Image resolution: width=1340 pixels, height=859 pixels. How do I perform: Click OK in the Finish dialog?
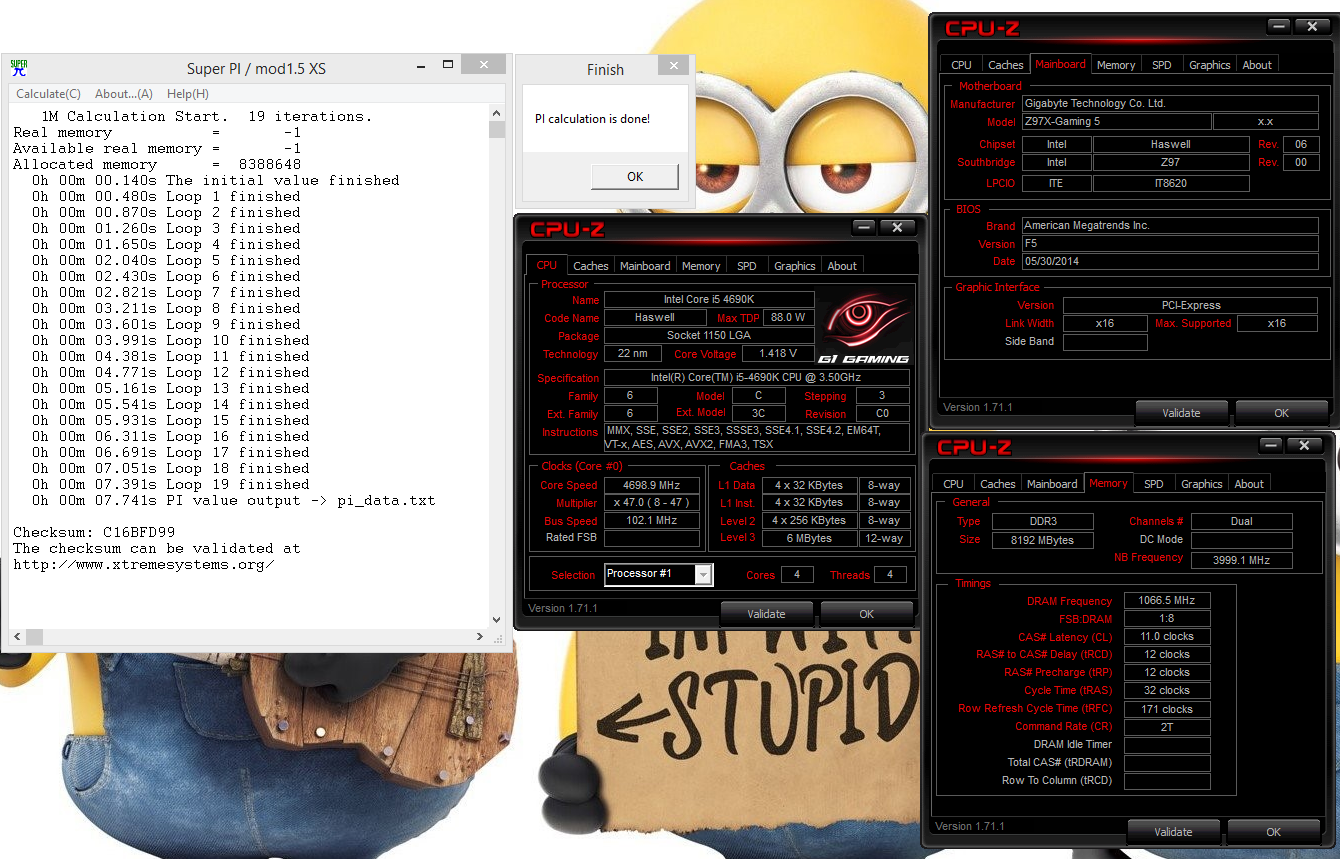635,177
